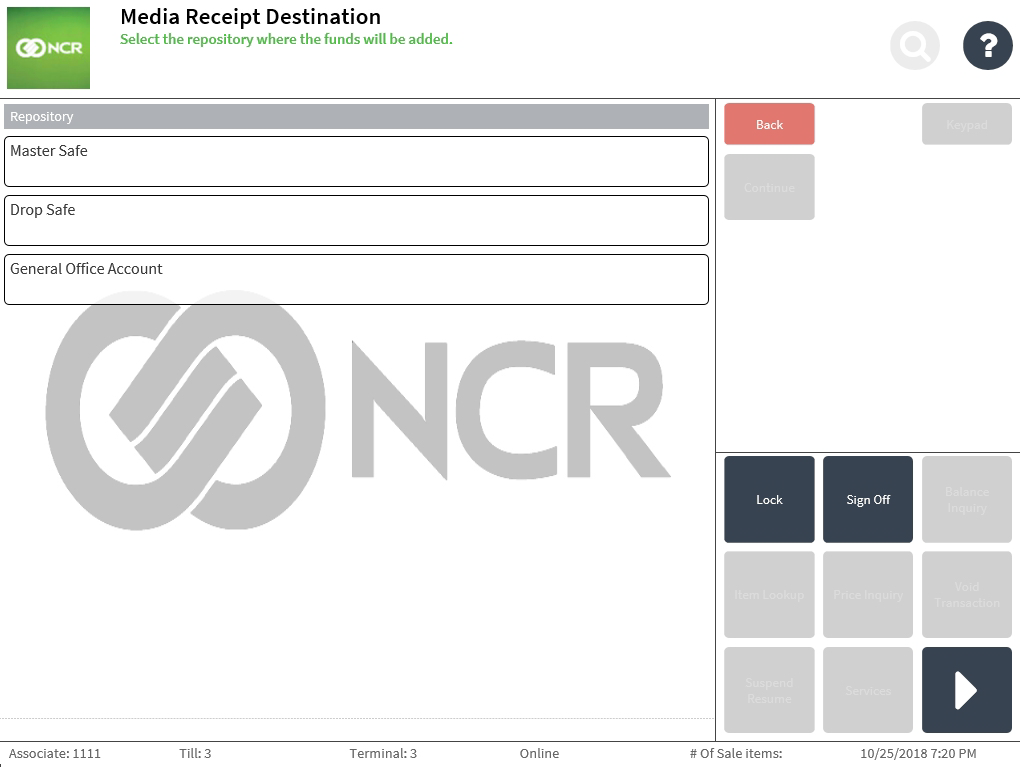Sign Off the current associate

coord(867,499)
